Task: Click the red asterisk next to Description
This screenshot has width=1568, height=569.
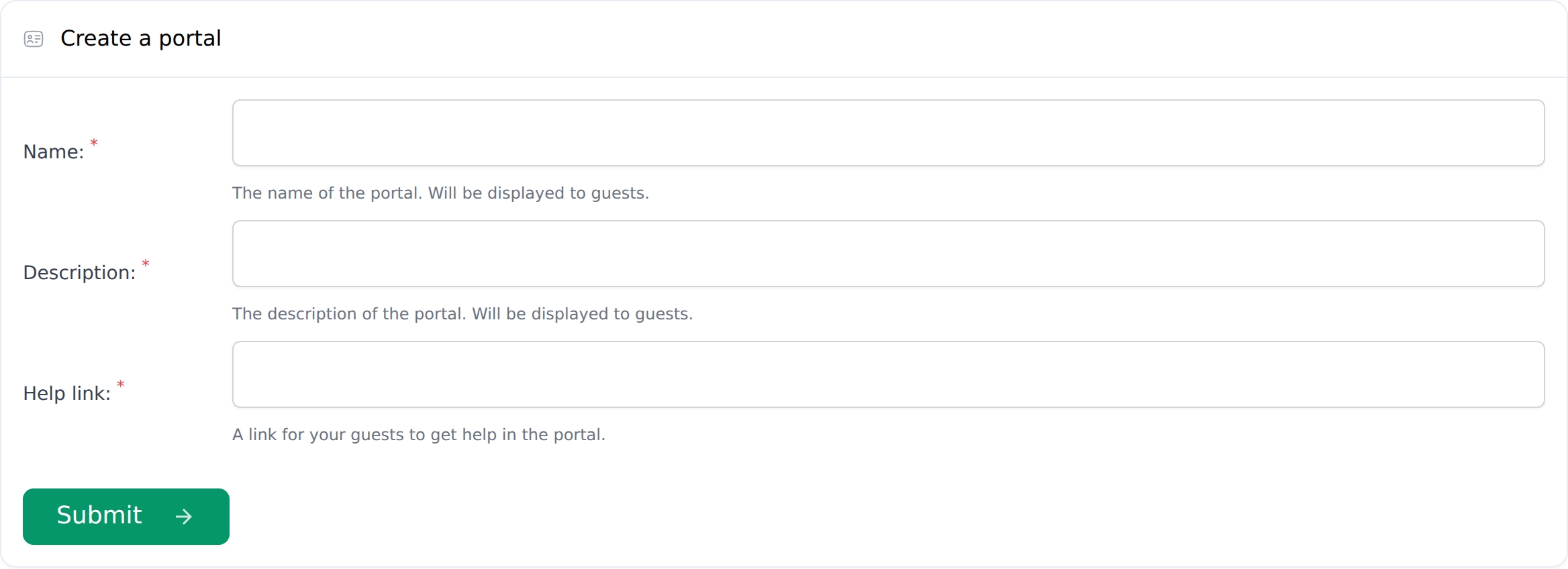Action: (x=146, y=263)
